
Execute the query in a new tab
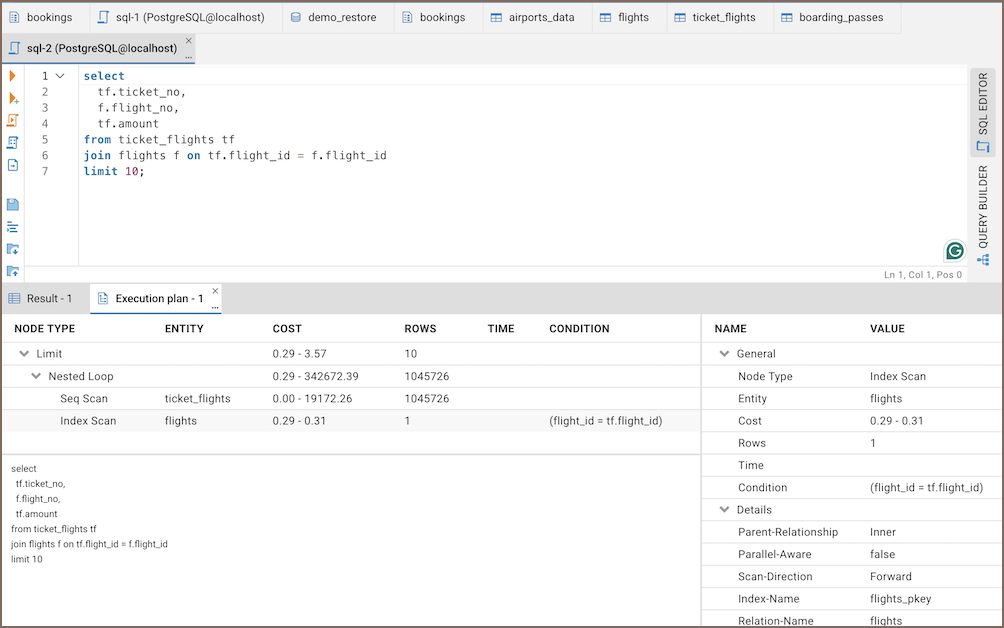point(13,98)
